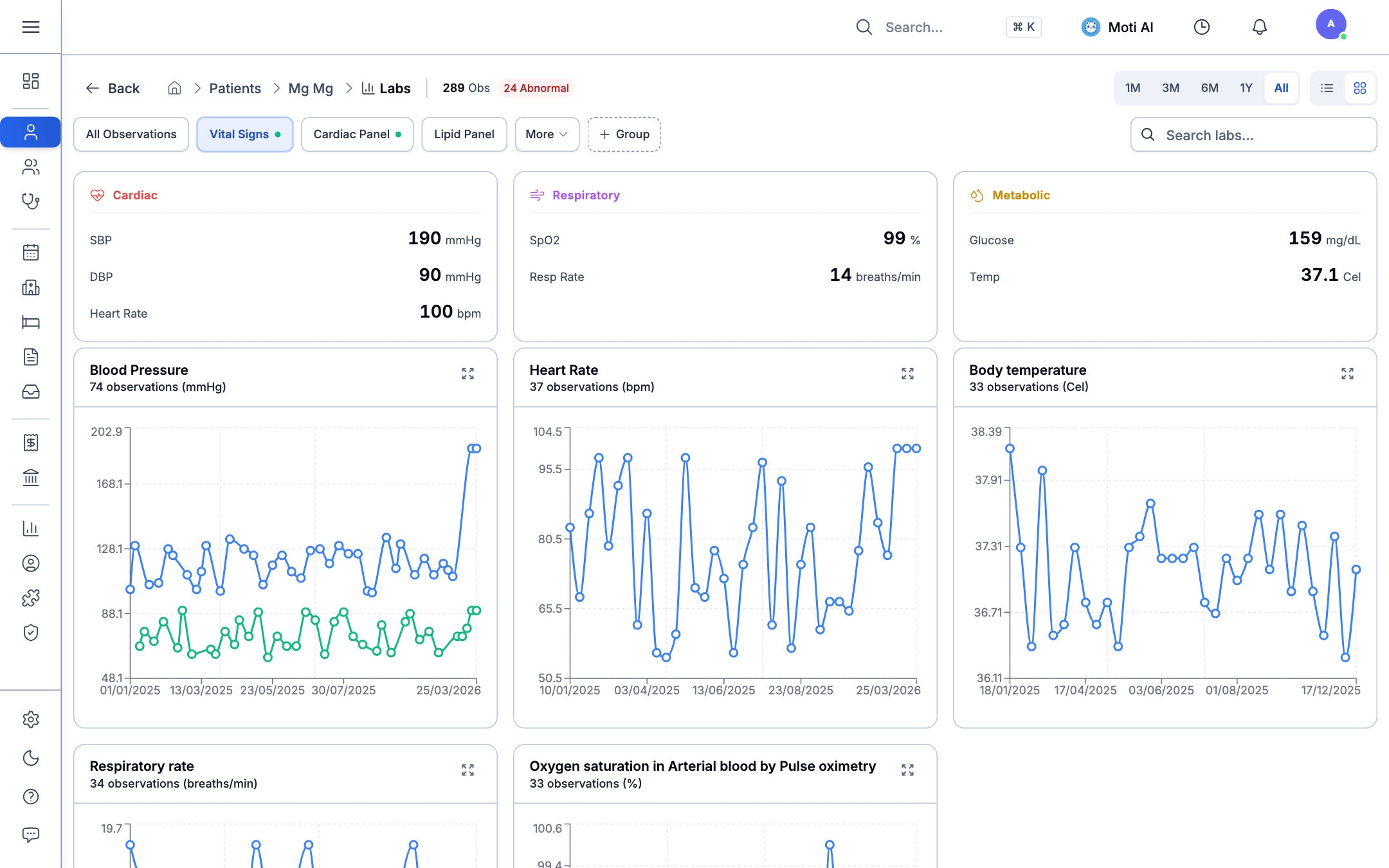Open the hamburger menu
The image size is (1389, 868).
(31, 27)
